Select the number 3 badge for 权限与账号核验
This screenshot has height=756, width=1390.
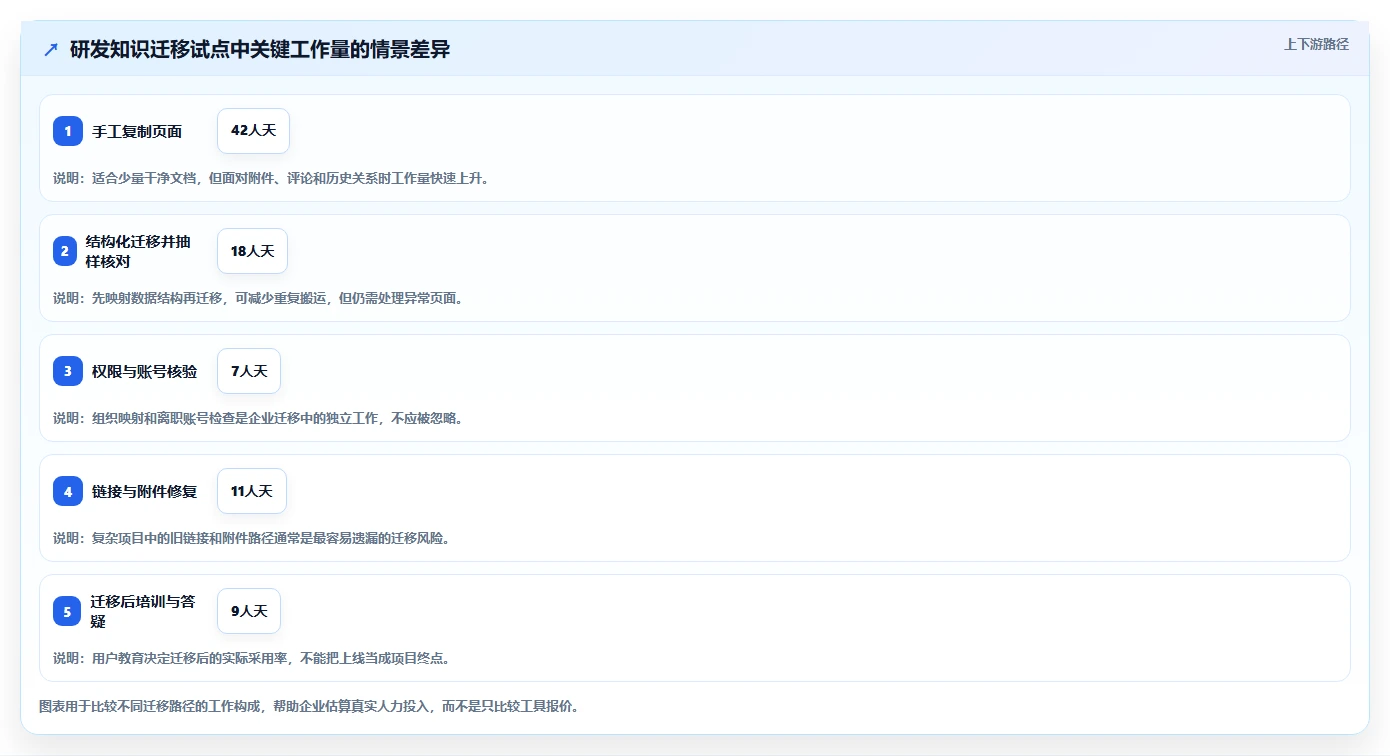(68, 371)
